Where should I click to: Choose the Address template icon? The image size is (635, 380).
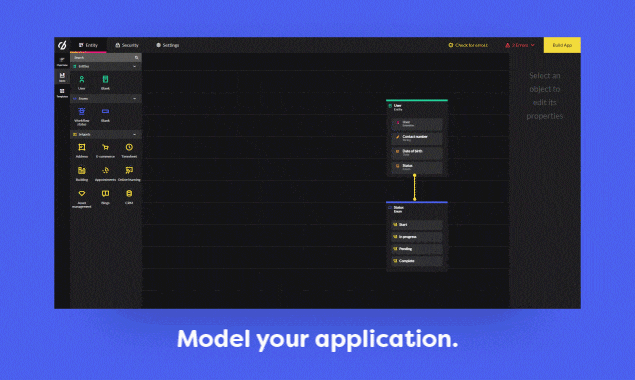click(82, 147)
